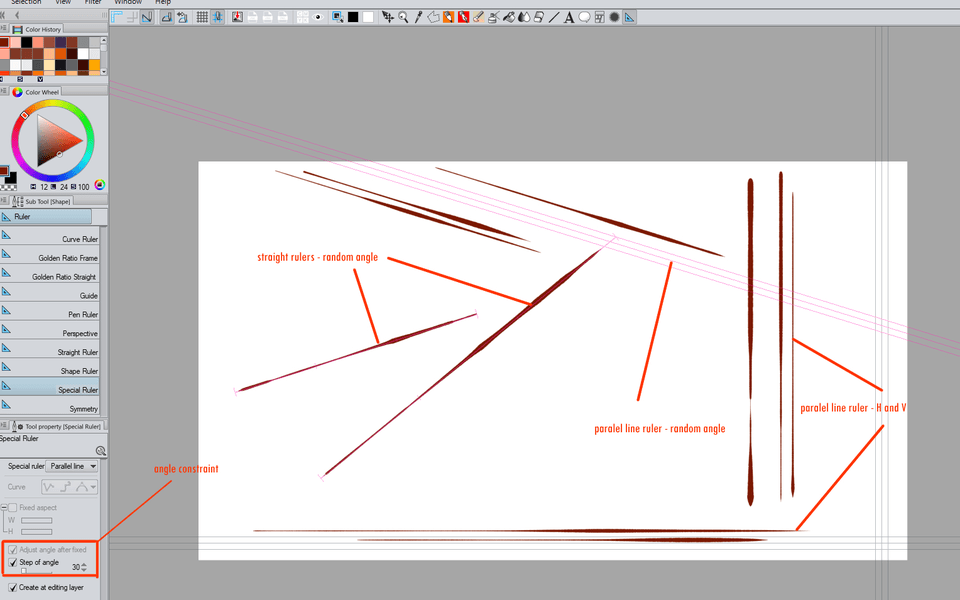Image resolution: width=960 pixels, height=600 pixels.
Task: Toggle the Step of angle checkbox
Action: click(x=13, y=562)
